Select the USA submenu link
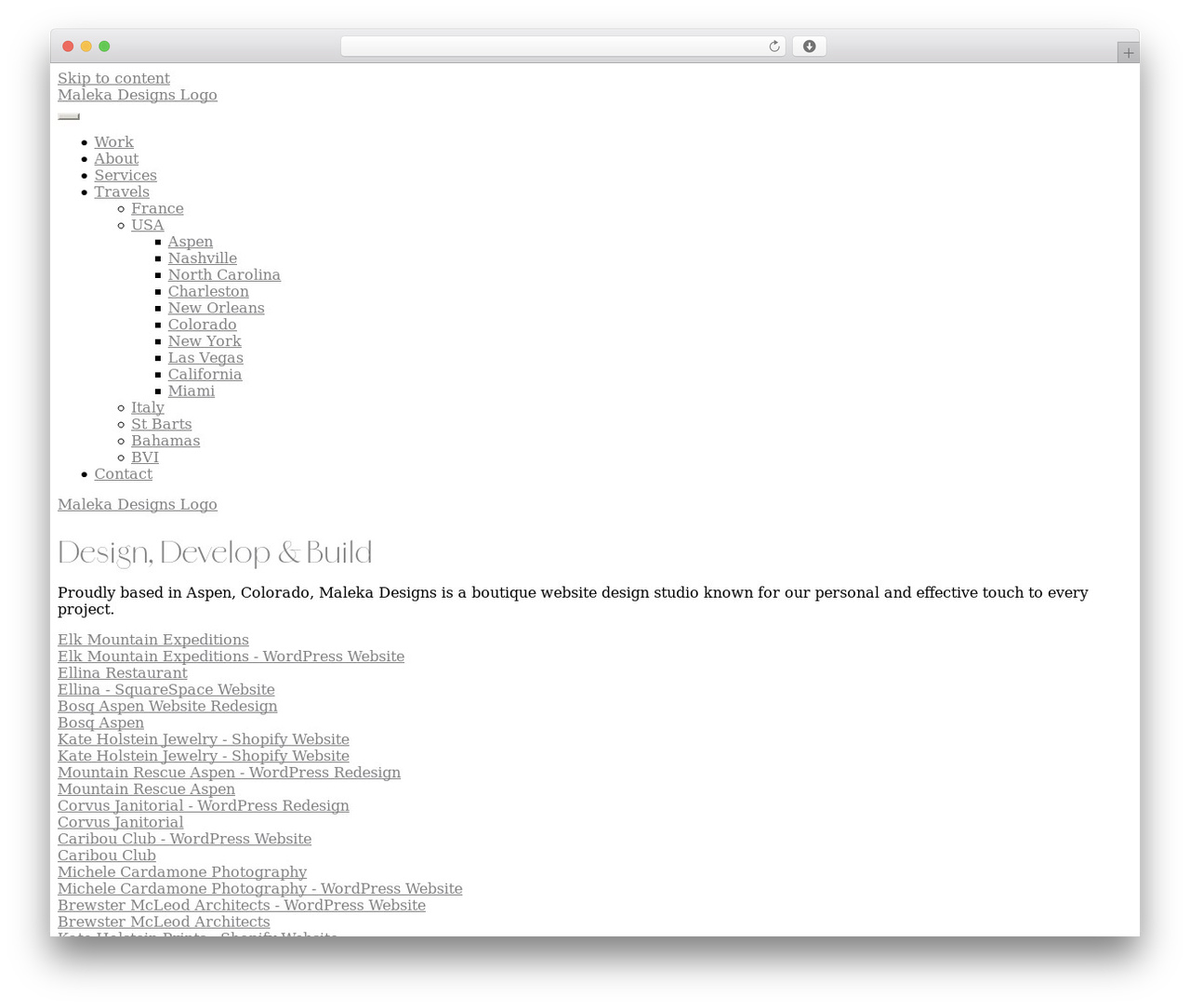1190x1008 pixels. click(147, 225)
